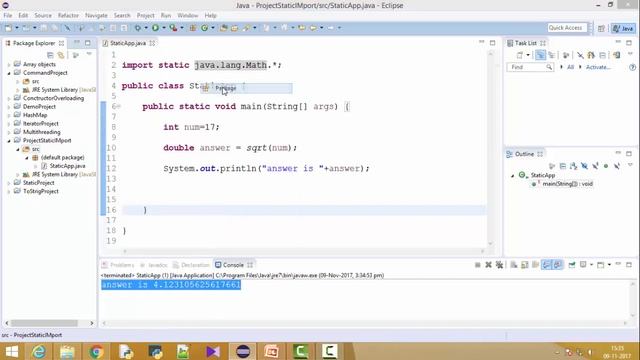Click Clear Console icon
Viewport: 640px width, 360px height.
pyautogui.click(x=513, y=265)
